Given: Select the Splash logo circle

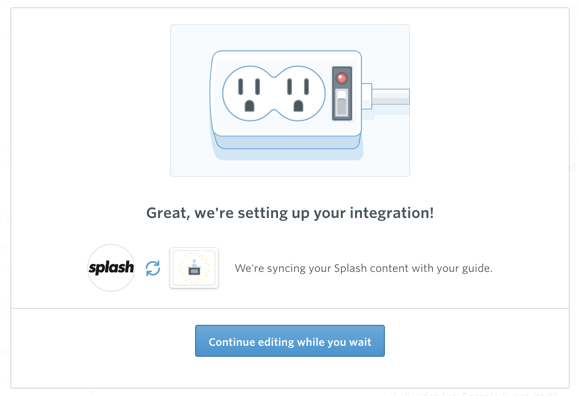Looking at the screenshot, I should pos(111,268).
